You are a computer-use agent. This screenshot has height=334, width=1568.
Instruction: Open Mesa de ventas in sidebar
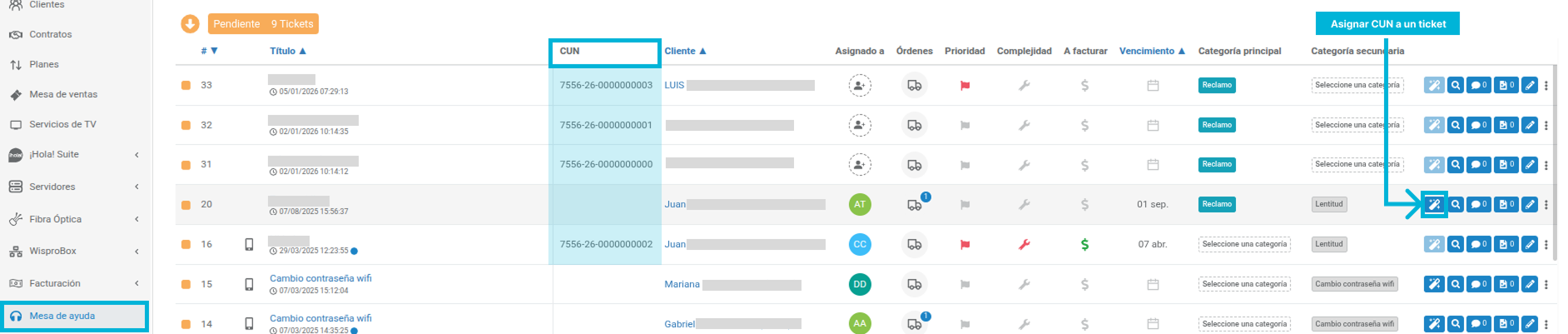tap(63, 94)
